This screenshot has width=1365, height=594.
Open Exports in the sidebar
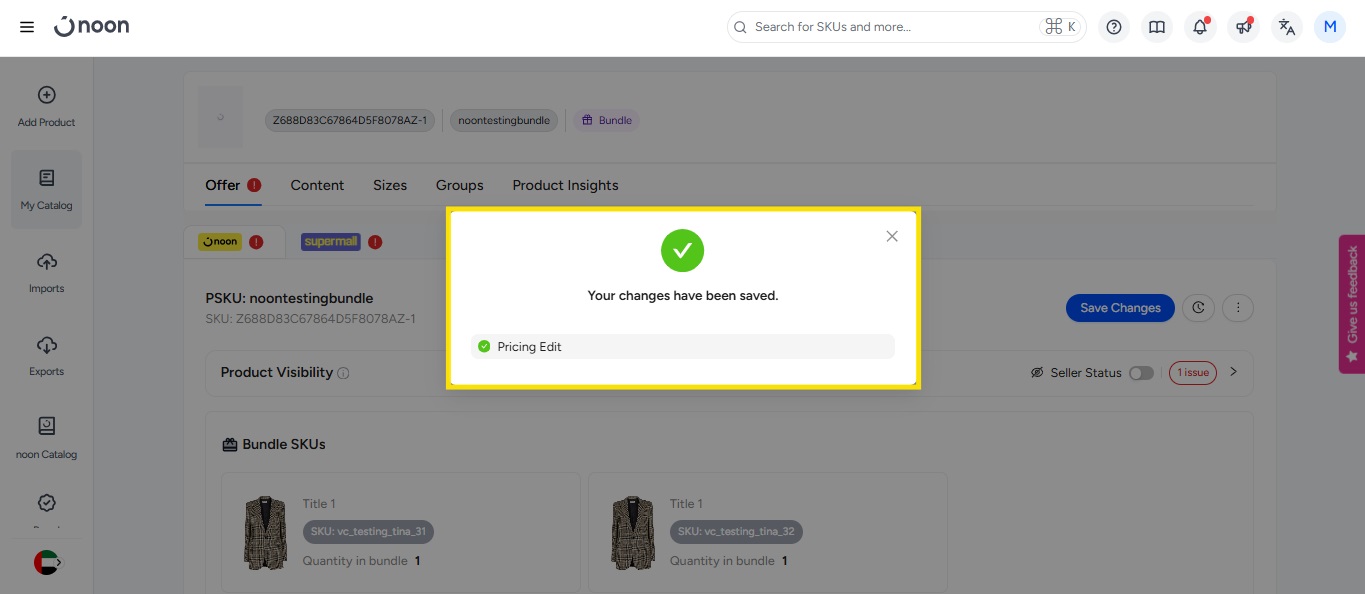(x=46, y=355)
